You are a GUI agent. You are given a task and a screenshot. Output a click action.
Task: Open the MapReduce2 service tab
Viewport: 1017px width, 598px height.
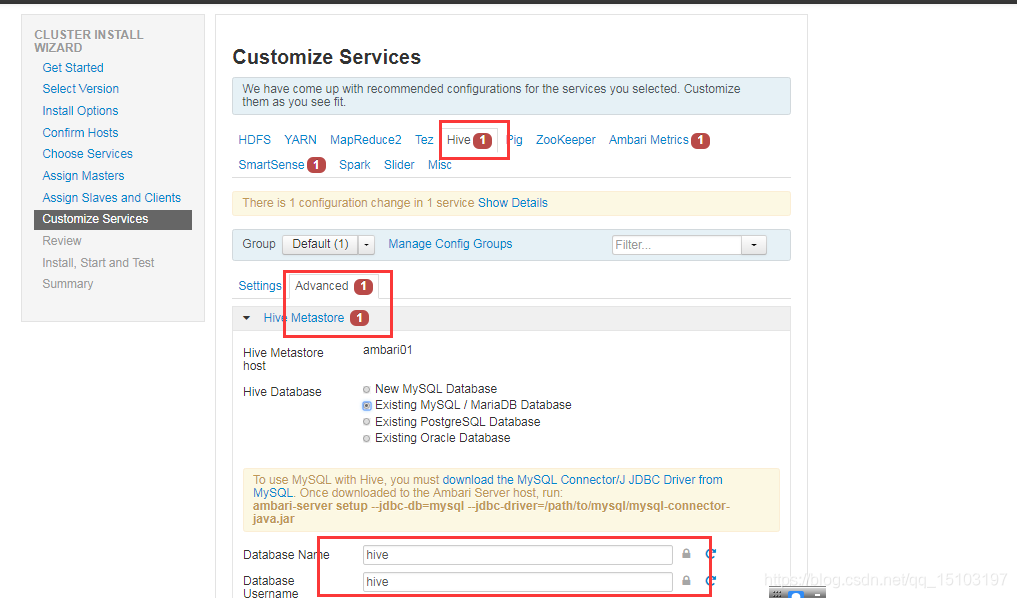coord(366,139)
